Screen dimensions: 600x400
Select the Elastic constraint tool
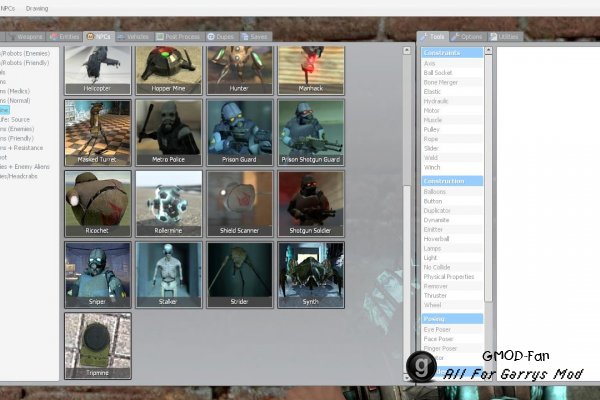coord(452,91)
